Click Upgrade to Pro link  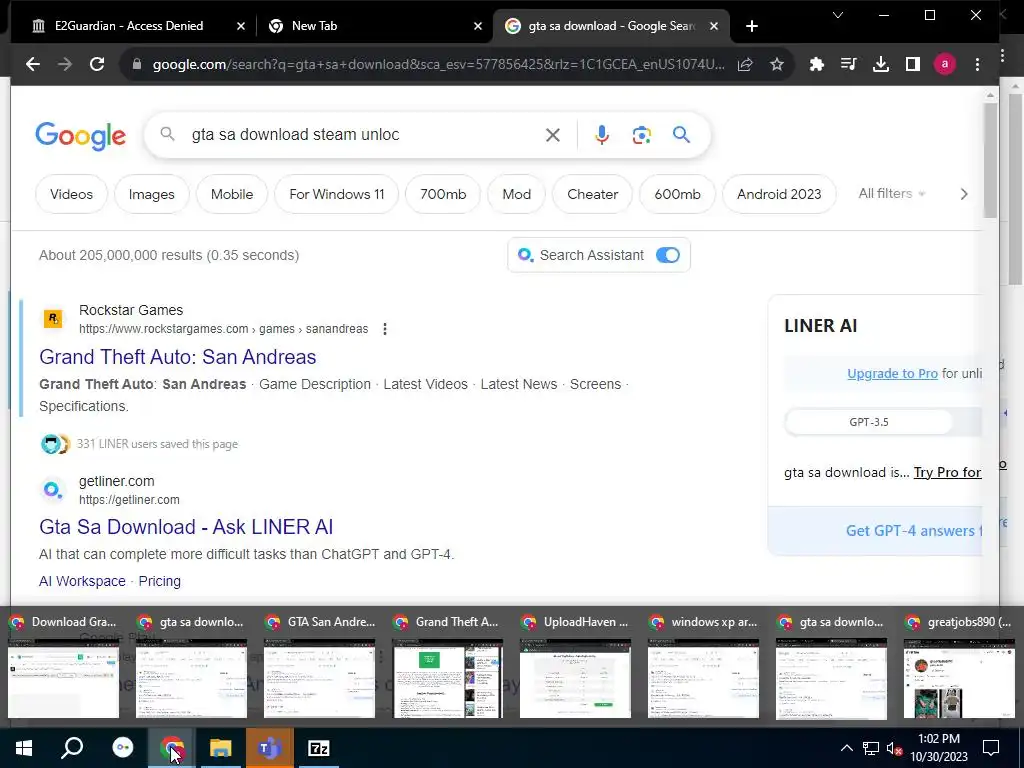point(892,374)
